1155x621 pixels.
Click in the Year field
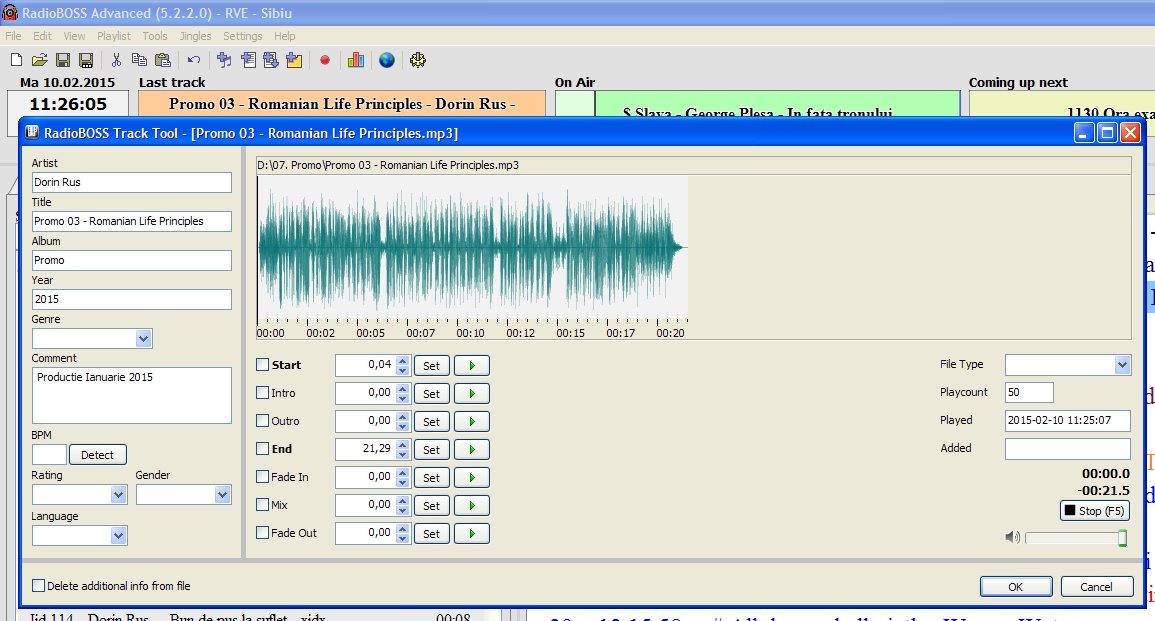[131, 299]
